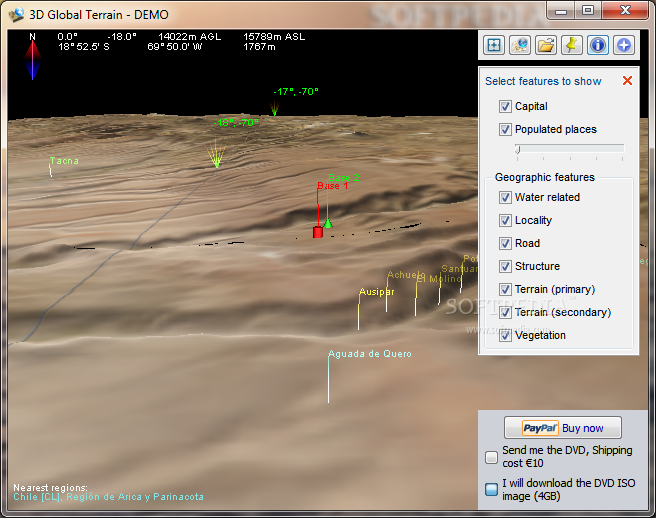Click the Base 2 green label
This screenshot has height=518, width=656.
tap(343, 177)
